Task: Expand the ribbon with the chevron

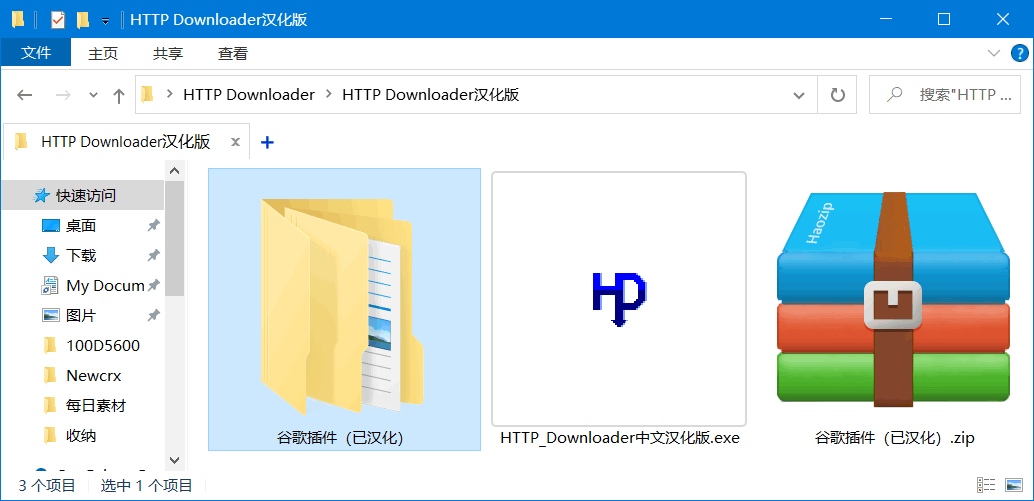Action: tap(993, 53)
